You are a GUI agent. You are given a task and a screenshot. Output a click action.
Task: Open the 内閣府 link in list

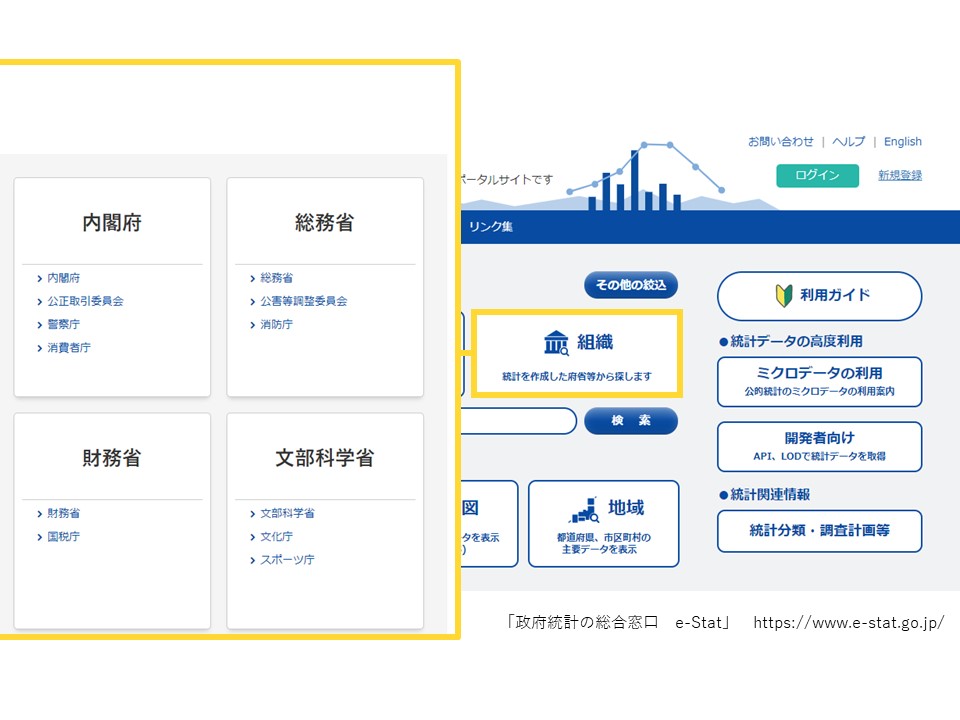click(x=64, y=278)
